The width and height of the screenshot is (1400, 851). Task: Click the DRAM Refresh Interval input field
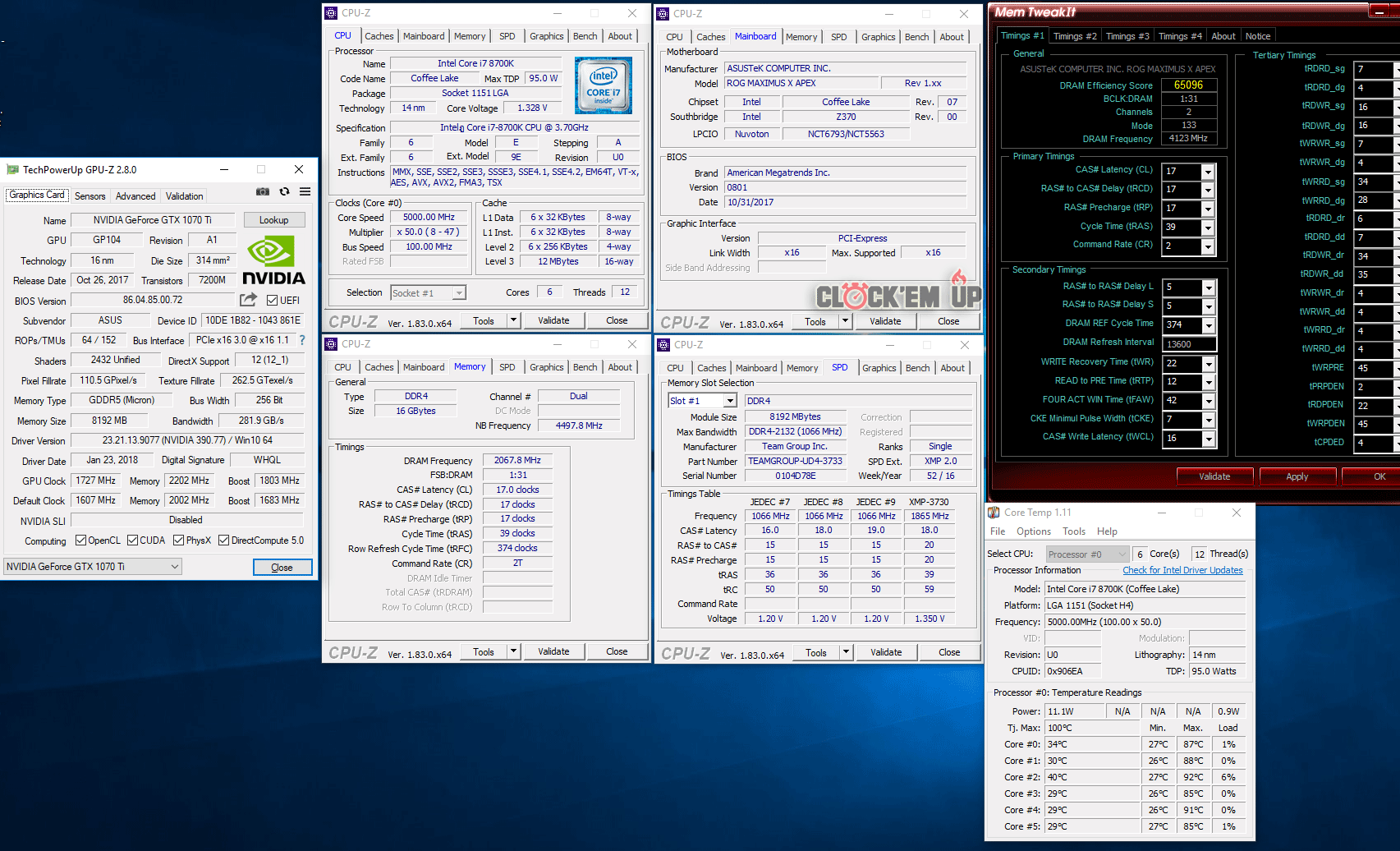[x=1188, y=344]
